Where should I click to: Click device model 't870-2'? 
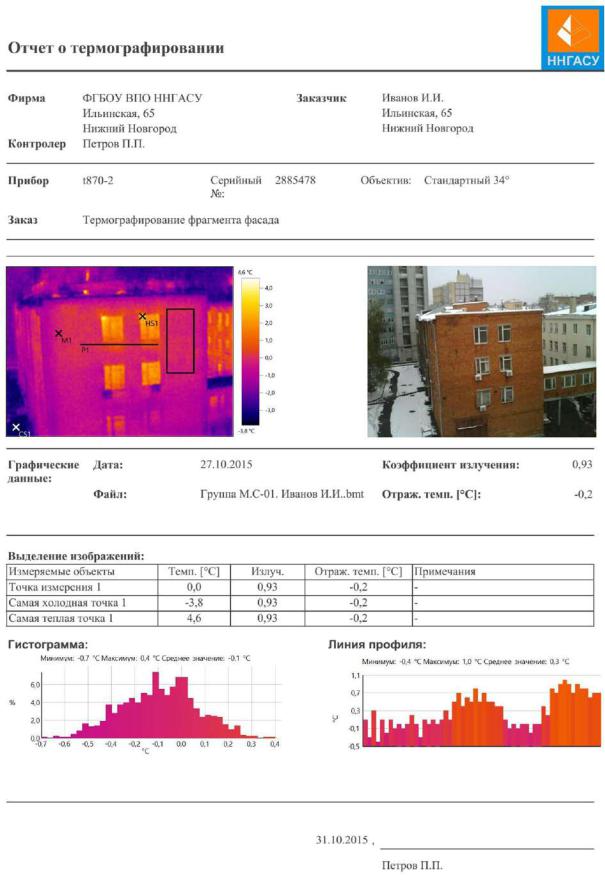[x=98, y=180]
